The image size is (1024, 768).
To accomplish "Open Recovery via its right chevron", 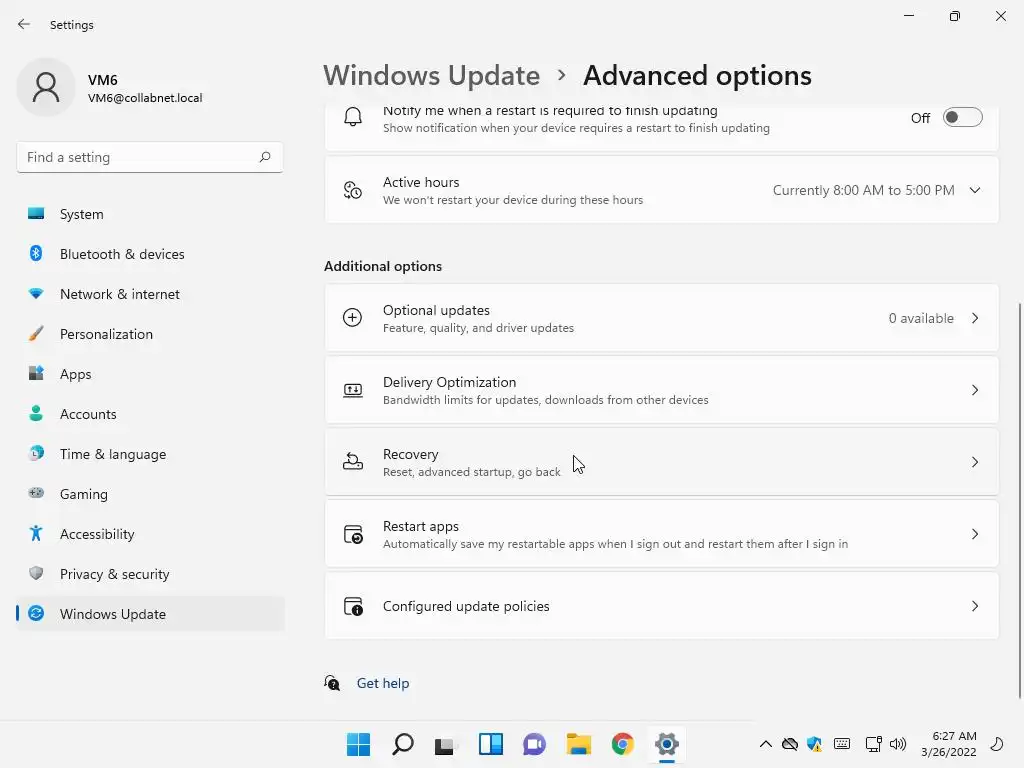I will click(975, 462).
